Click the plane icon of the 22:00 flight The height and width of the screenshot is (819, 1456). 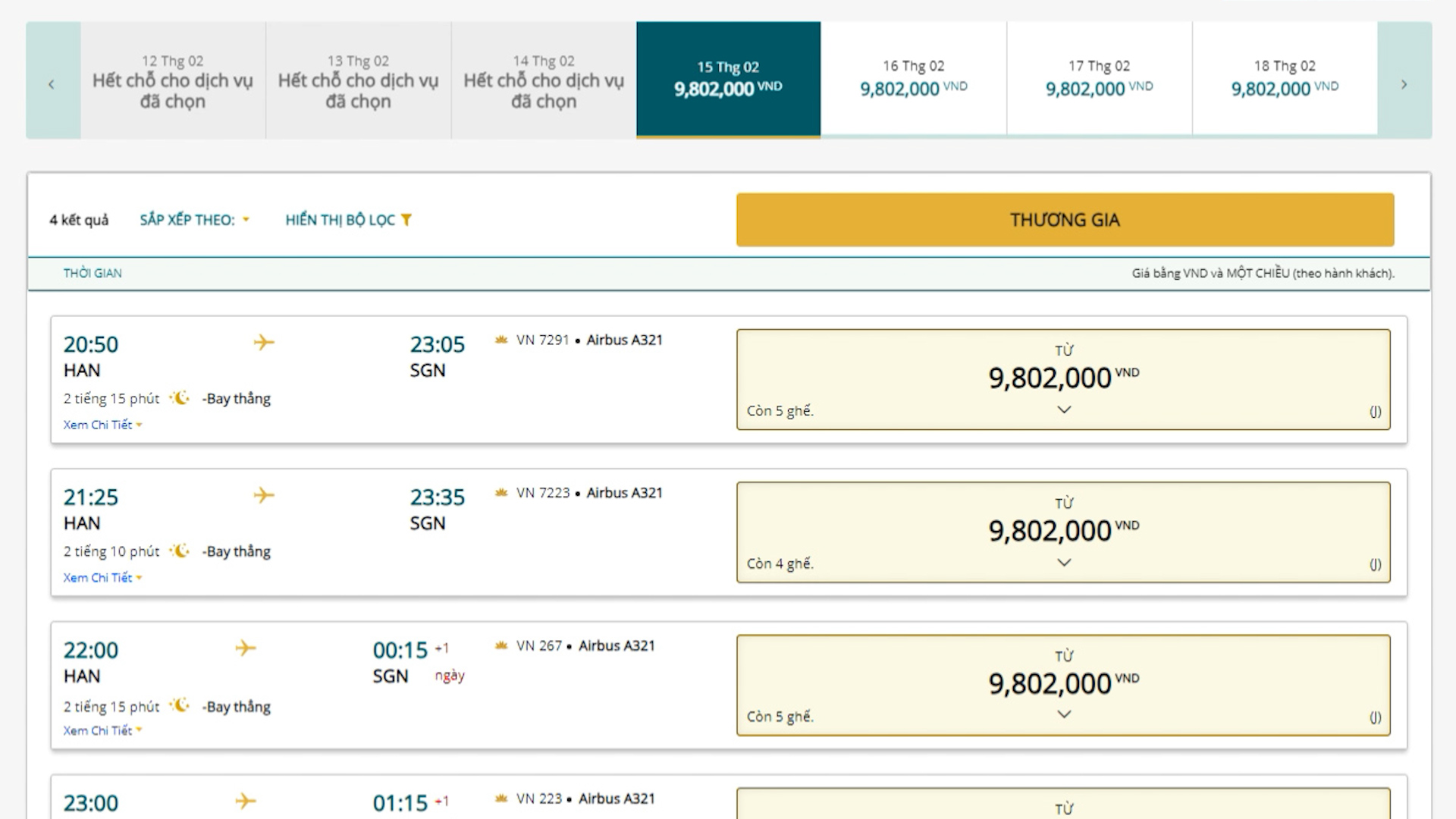[246, 648]
